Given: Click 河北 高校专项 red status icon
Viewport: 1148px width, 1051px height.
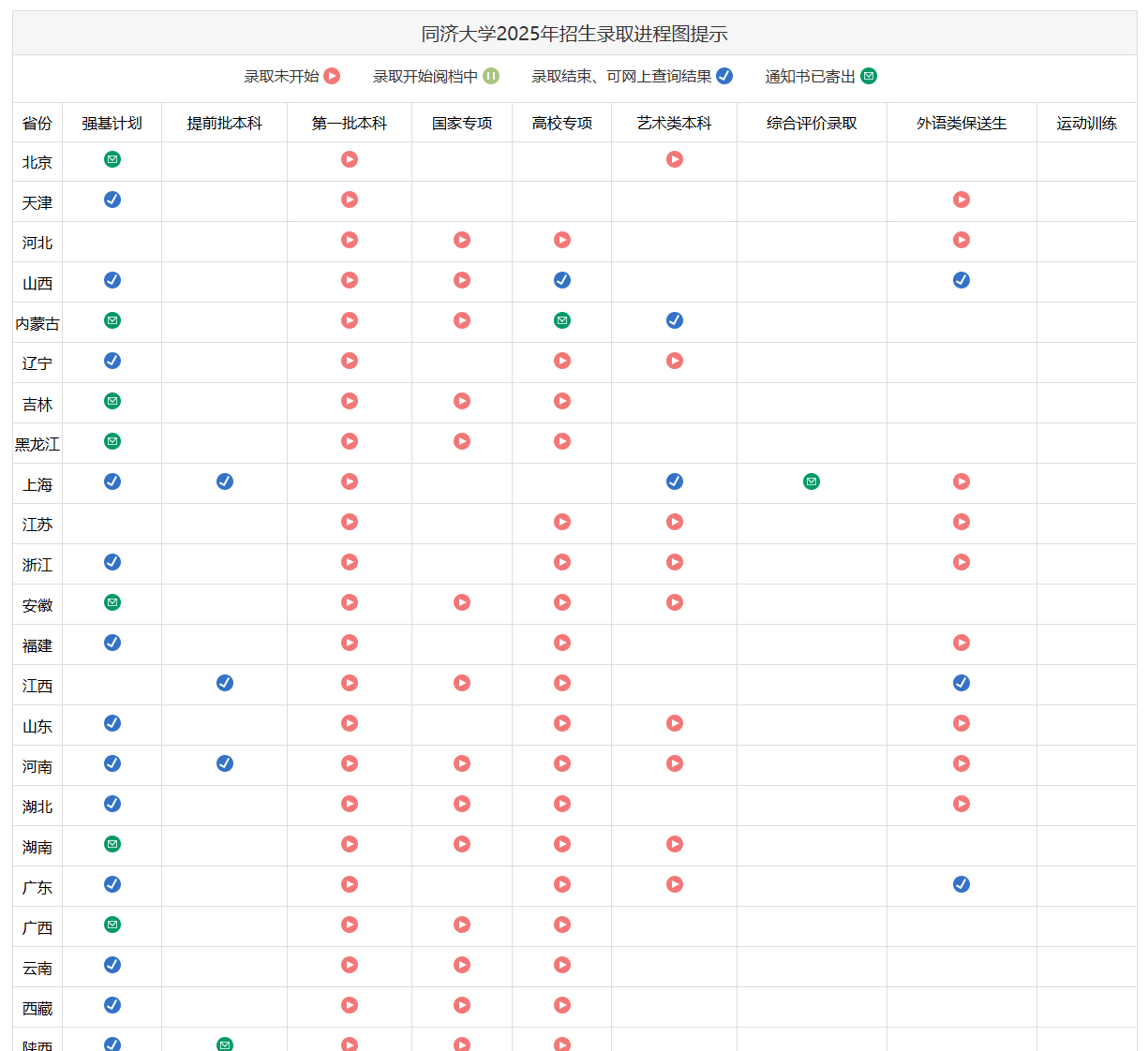Looking at the screenshot, I should click(x=562, y=240).
